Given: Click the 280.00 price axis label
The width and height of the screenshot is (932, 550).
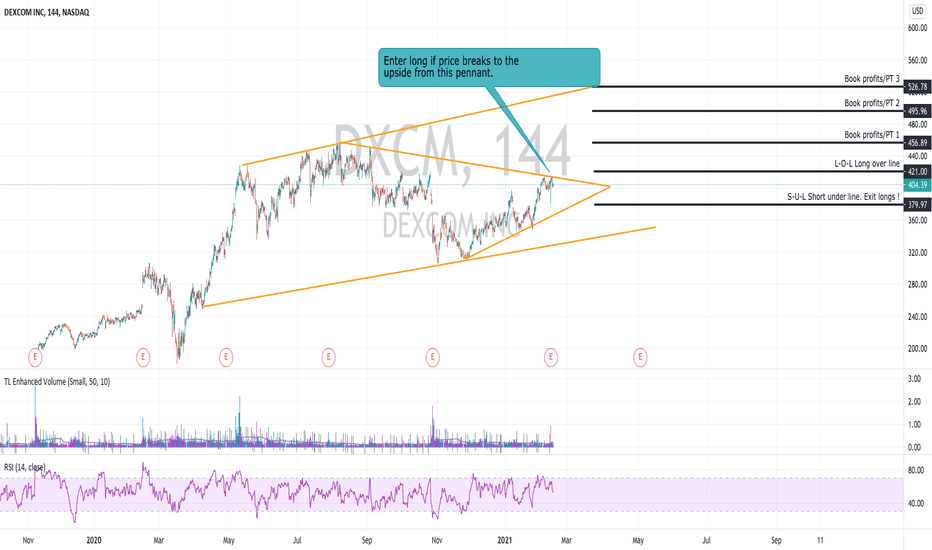Looking at the screenshot, I should tap(917, 285).
